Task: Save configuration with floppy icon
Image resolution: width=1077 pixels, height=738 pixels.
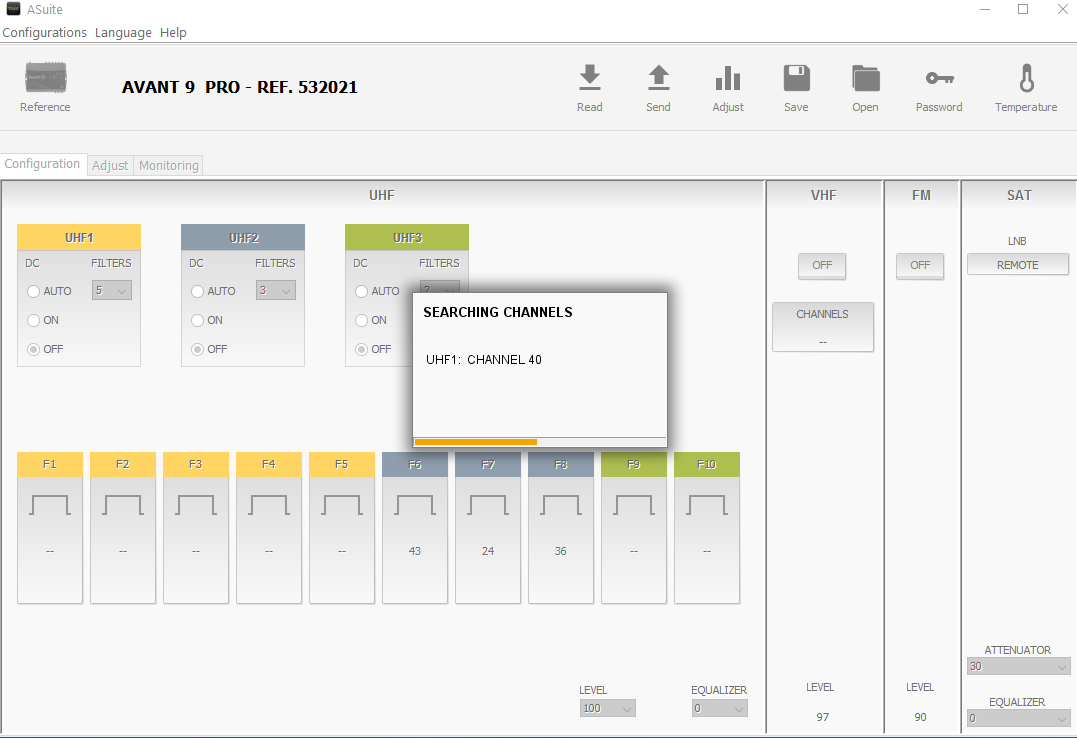Action: (x=797, y=78)
